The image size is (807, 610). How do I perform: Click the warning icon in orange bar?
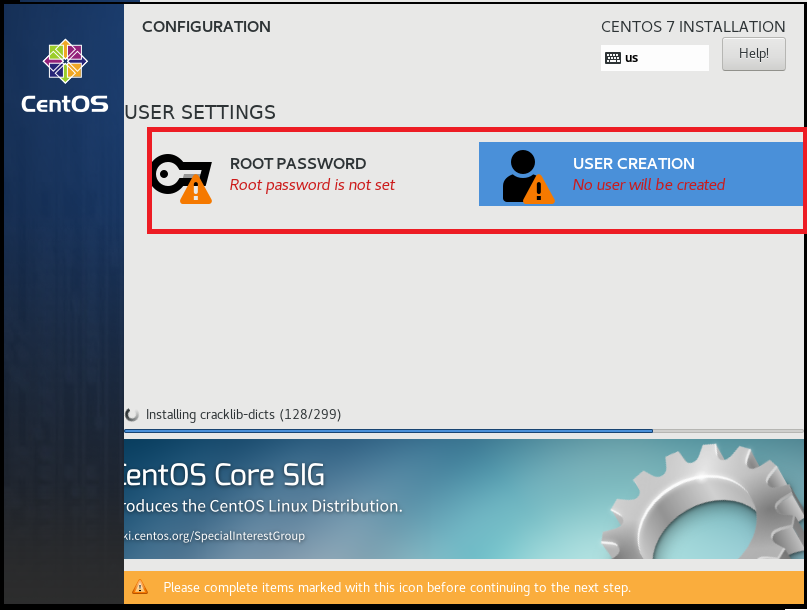point(139,587)
